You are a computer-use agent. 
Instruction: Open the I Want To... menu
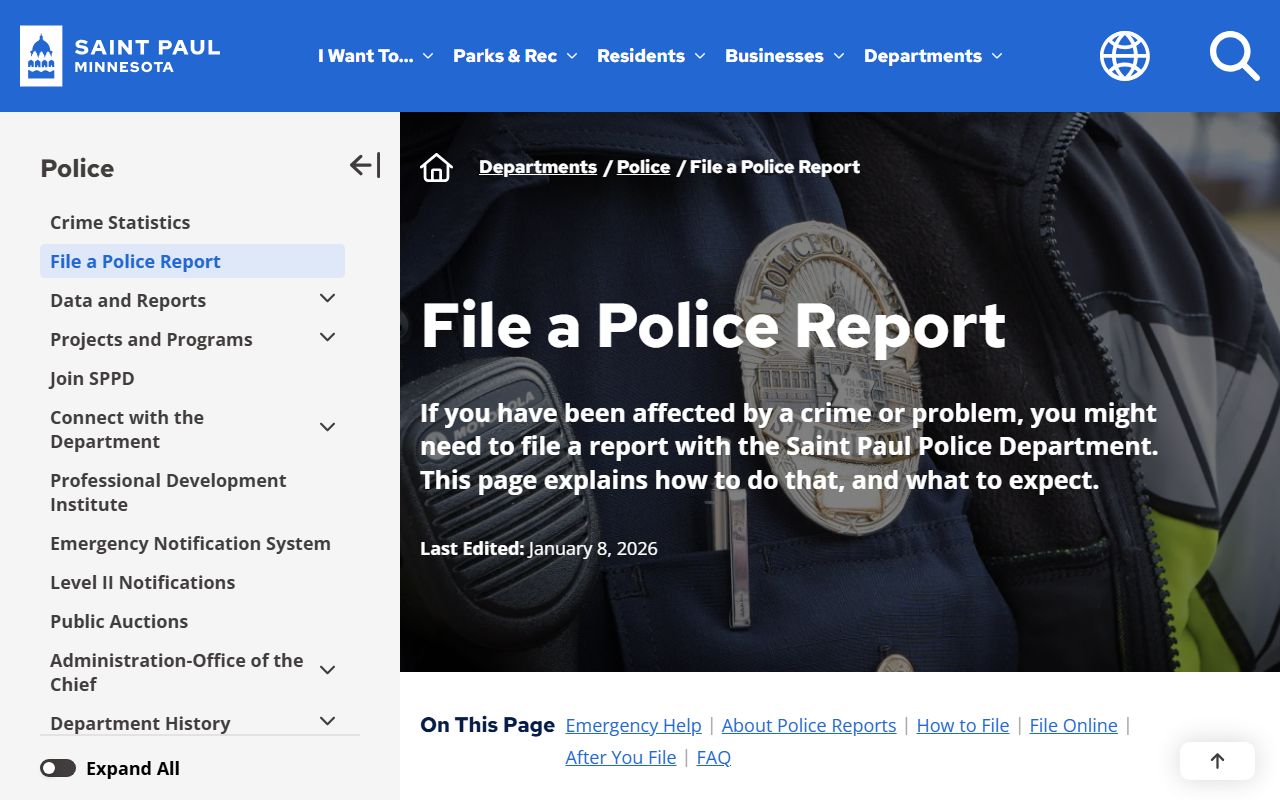tap(375, 56)
